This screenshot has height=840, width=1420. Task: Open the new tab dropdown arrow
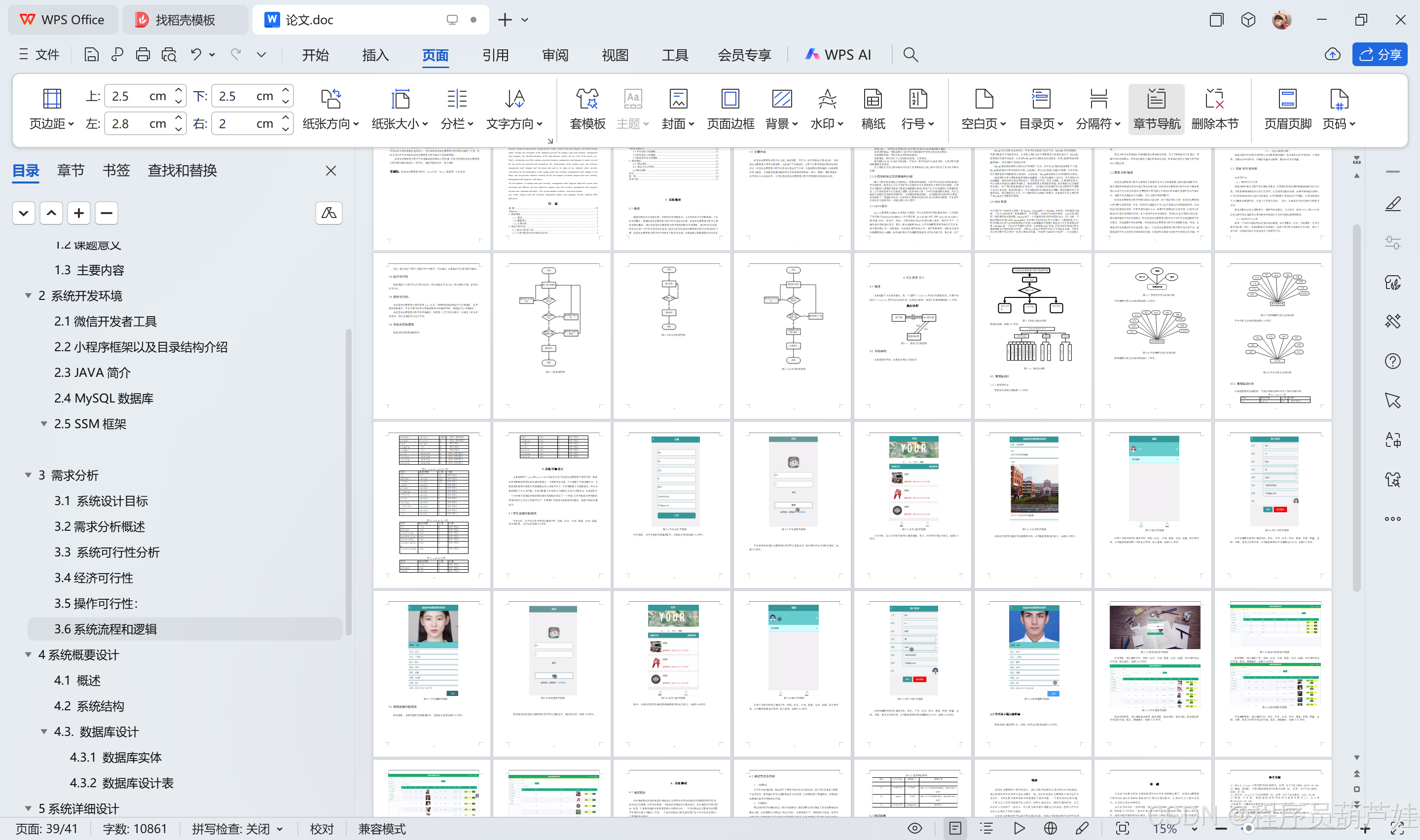(525, 20)
